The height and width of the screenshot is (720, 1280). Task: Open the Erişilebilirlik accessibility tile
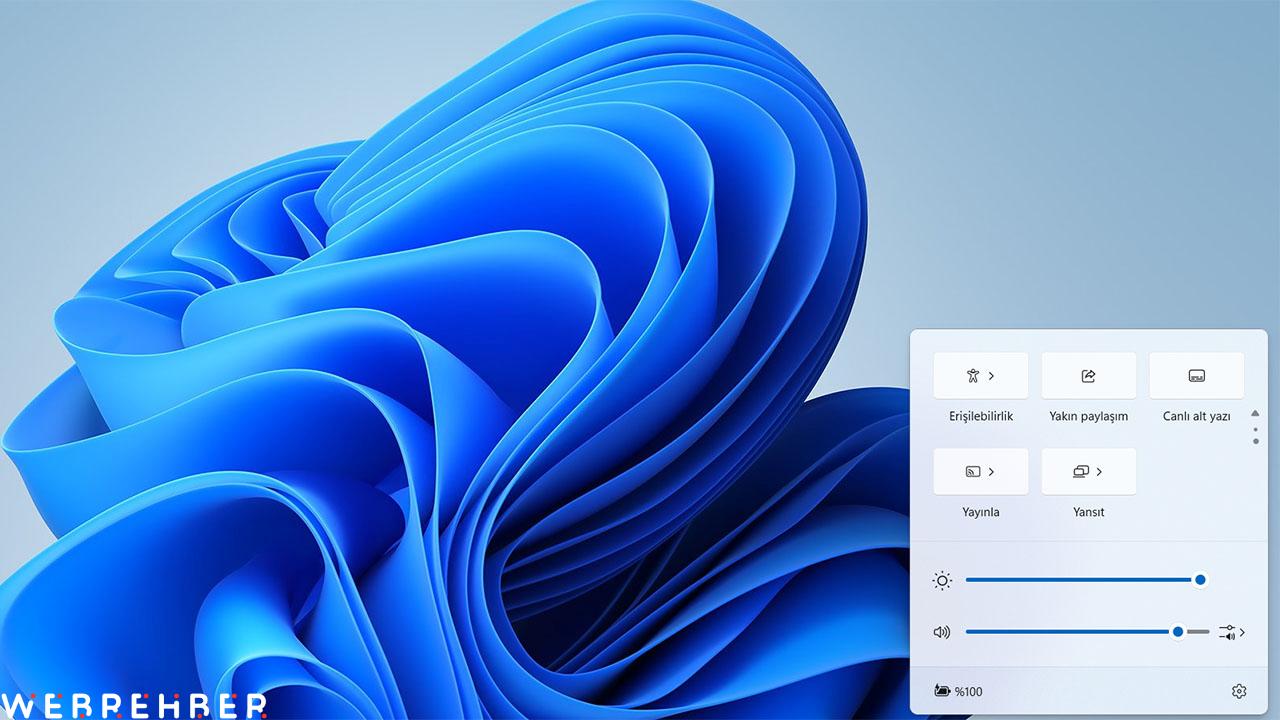tap(981, 376)
